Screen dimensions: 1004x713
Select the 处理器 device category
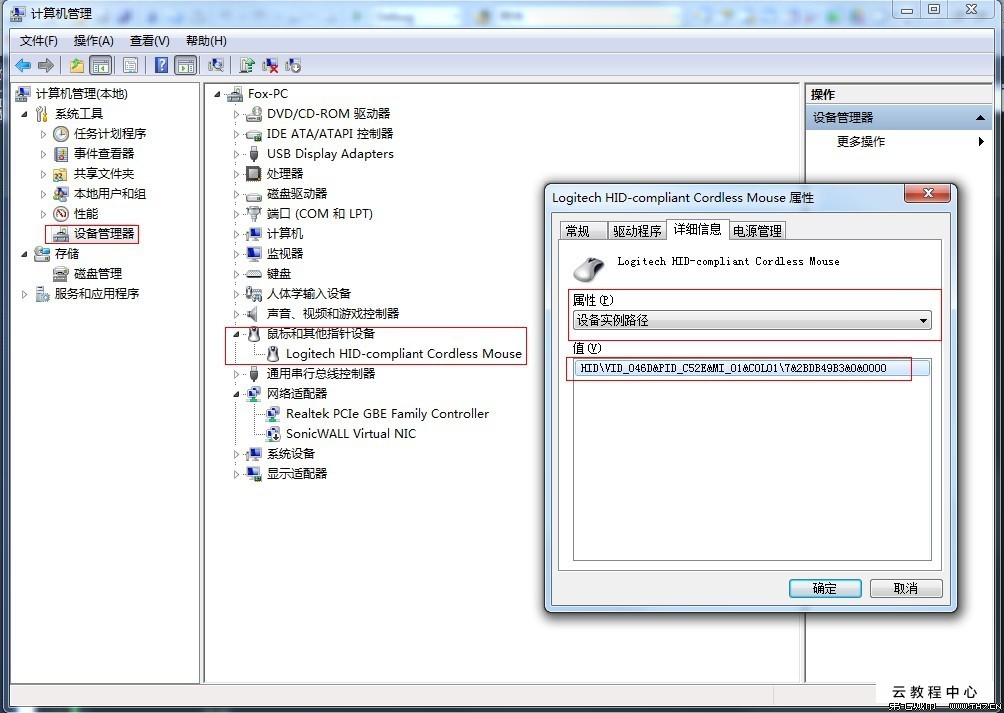[285, 173]
